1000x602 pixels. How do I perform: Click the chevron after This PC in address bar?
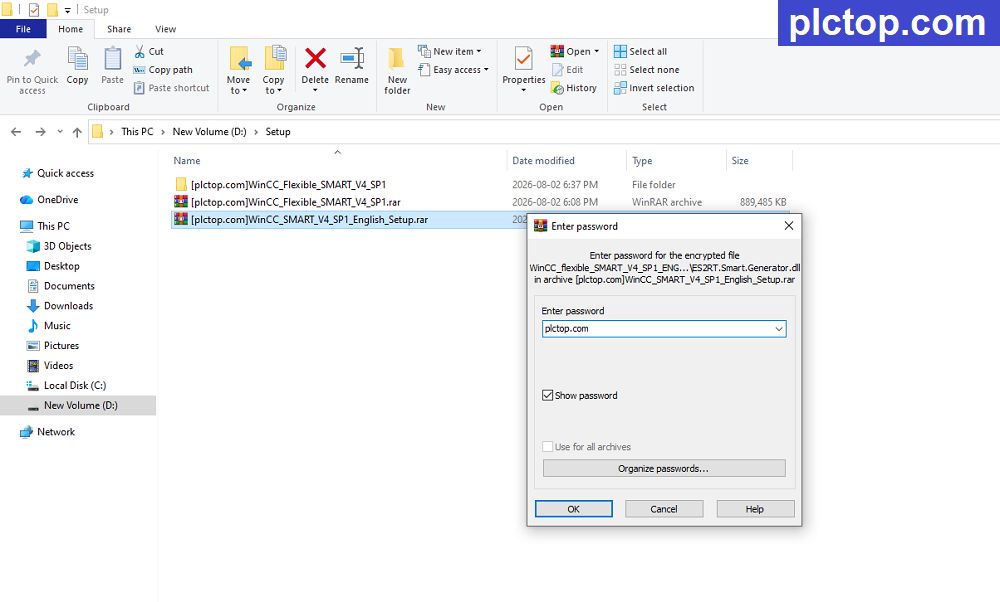pyautogui.click(x=163, y=132)
